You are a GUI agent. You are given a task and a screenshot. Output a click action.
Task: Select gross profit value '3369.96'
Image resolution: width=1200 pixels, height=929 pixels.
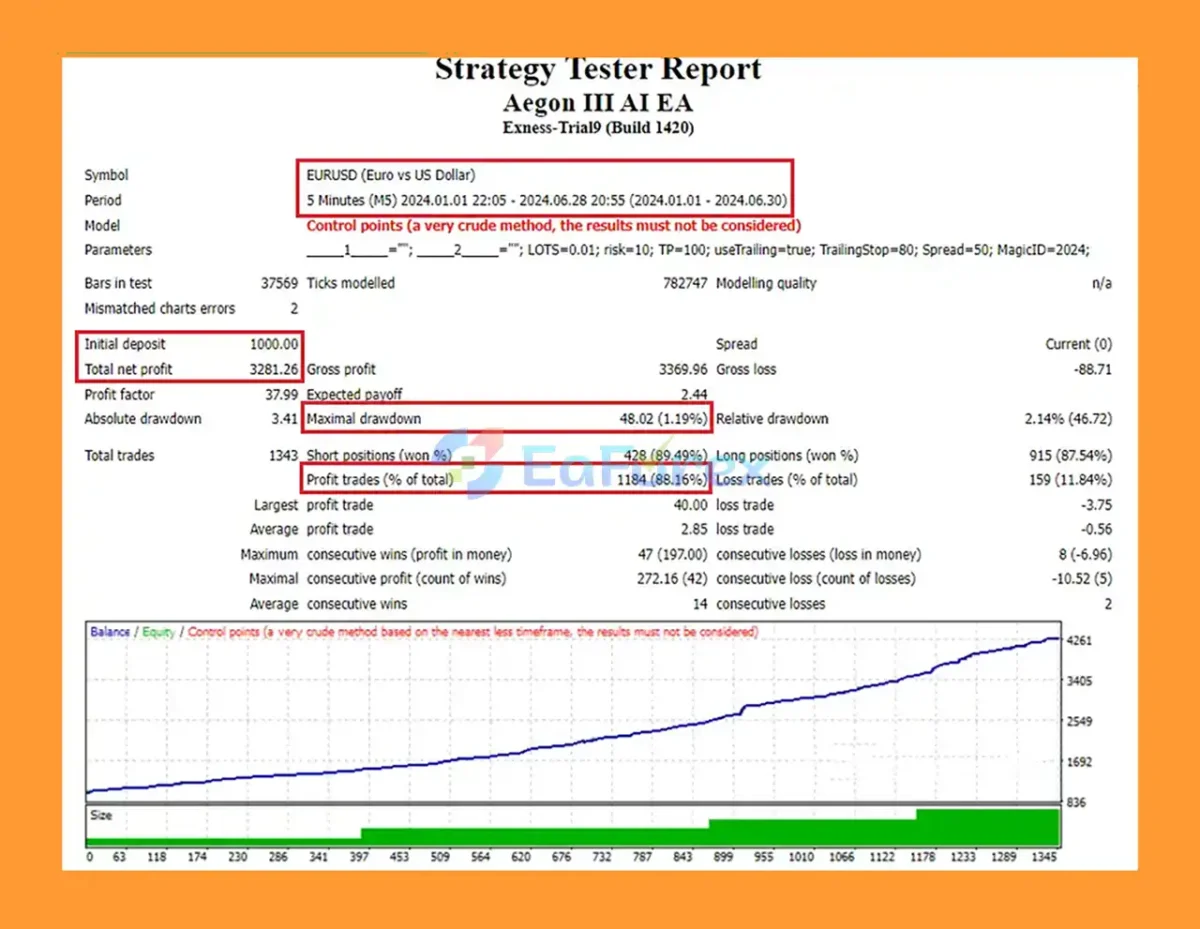point(684,369)
